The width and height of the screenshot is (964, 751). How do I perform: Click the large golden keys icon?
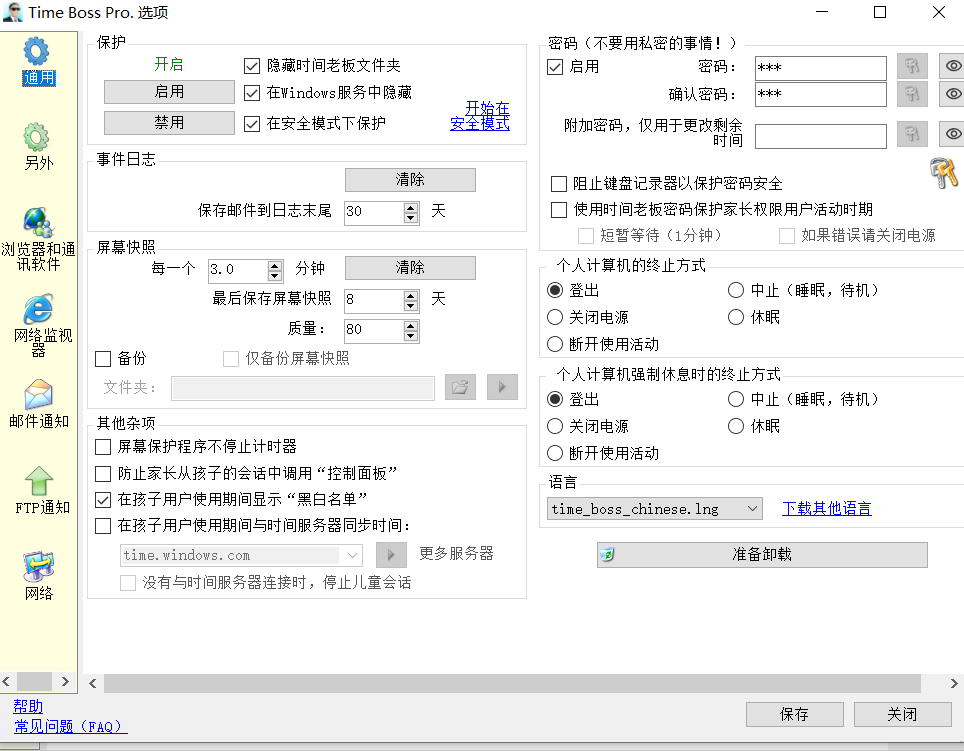click(x=944, y=173)
